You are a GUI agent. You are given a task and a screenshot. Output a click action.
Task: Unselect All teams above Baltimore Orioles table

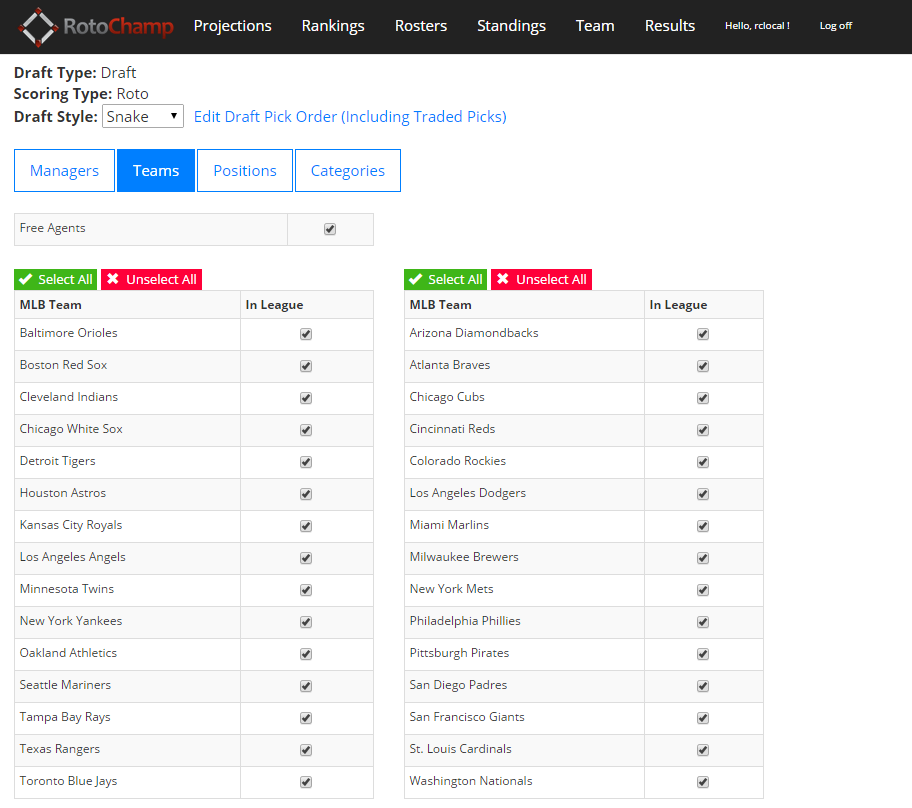click(151, 279)
